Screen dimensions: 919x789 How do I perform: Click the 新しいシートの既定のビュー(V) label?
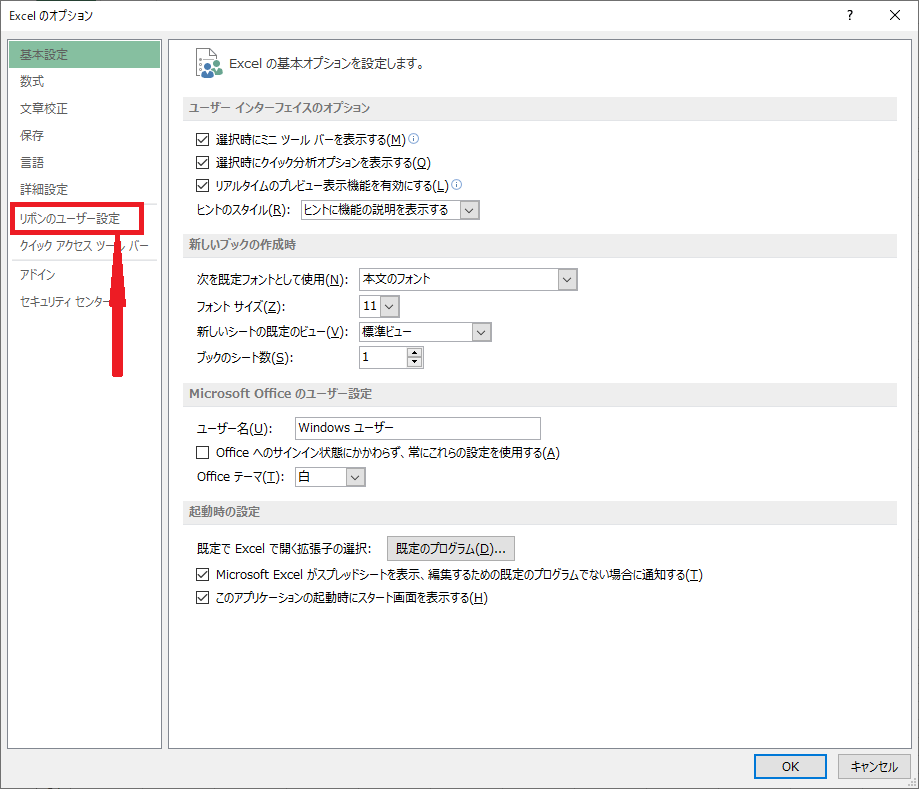pos(273,332)
